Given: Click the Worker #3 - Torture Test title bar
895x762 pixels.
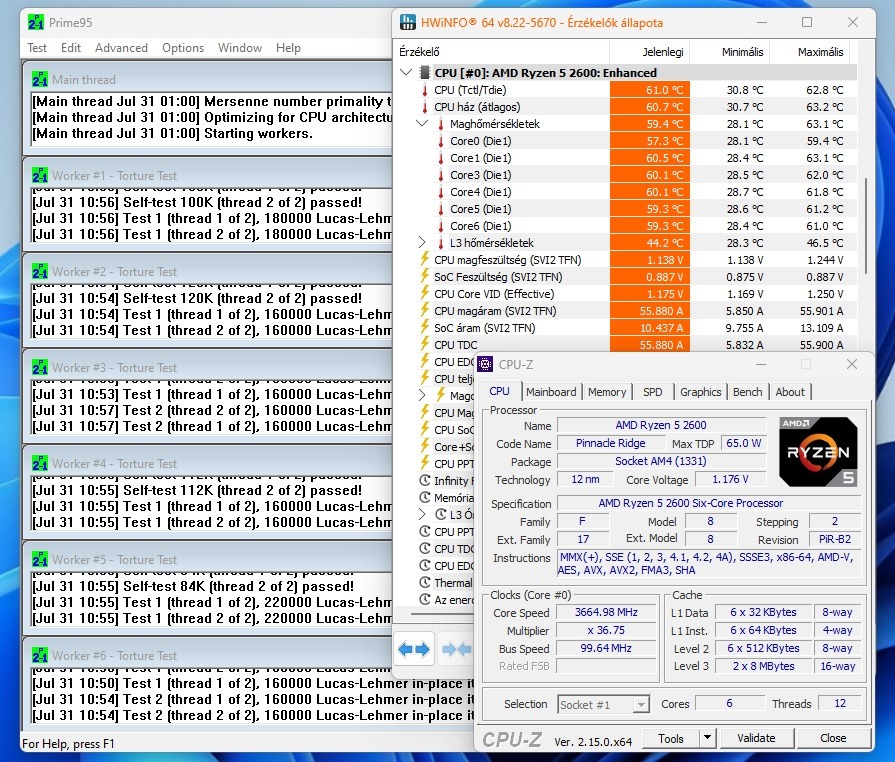Looking at the screenshot, I should tap(208, 367).
